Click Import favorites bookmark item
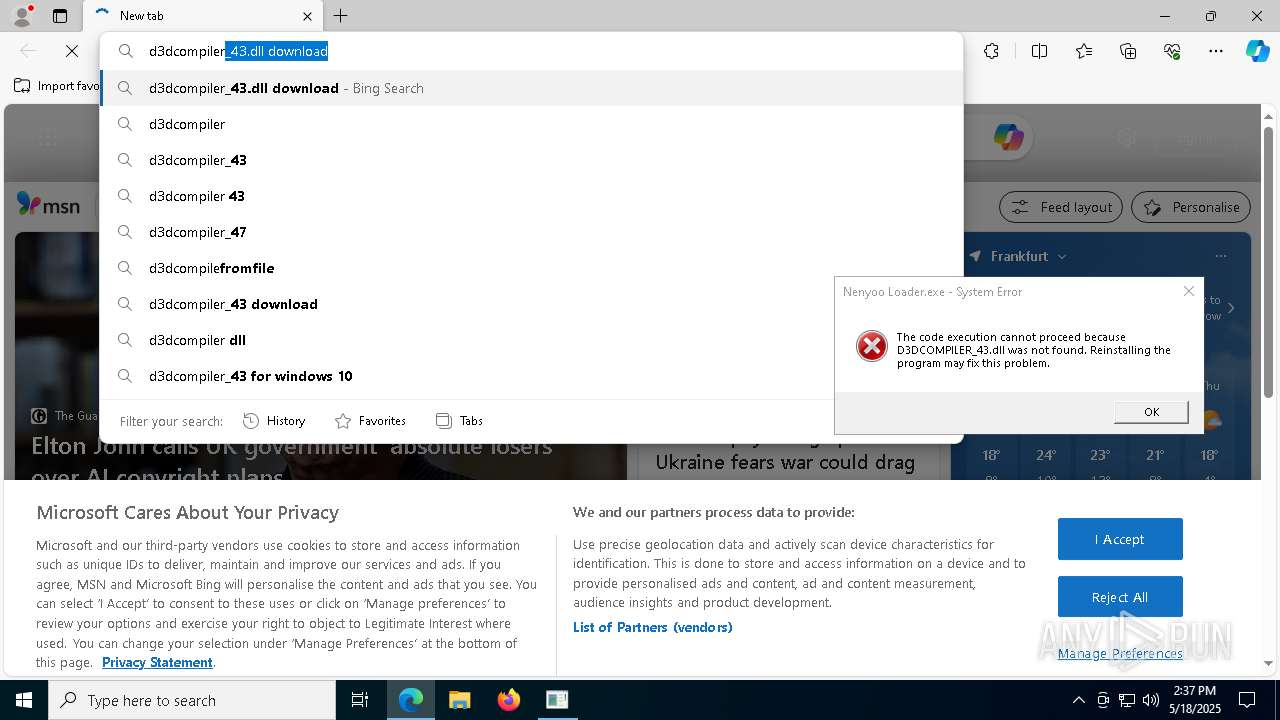Viewport: 1280px width, 720px height. (x=57, y=86)
